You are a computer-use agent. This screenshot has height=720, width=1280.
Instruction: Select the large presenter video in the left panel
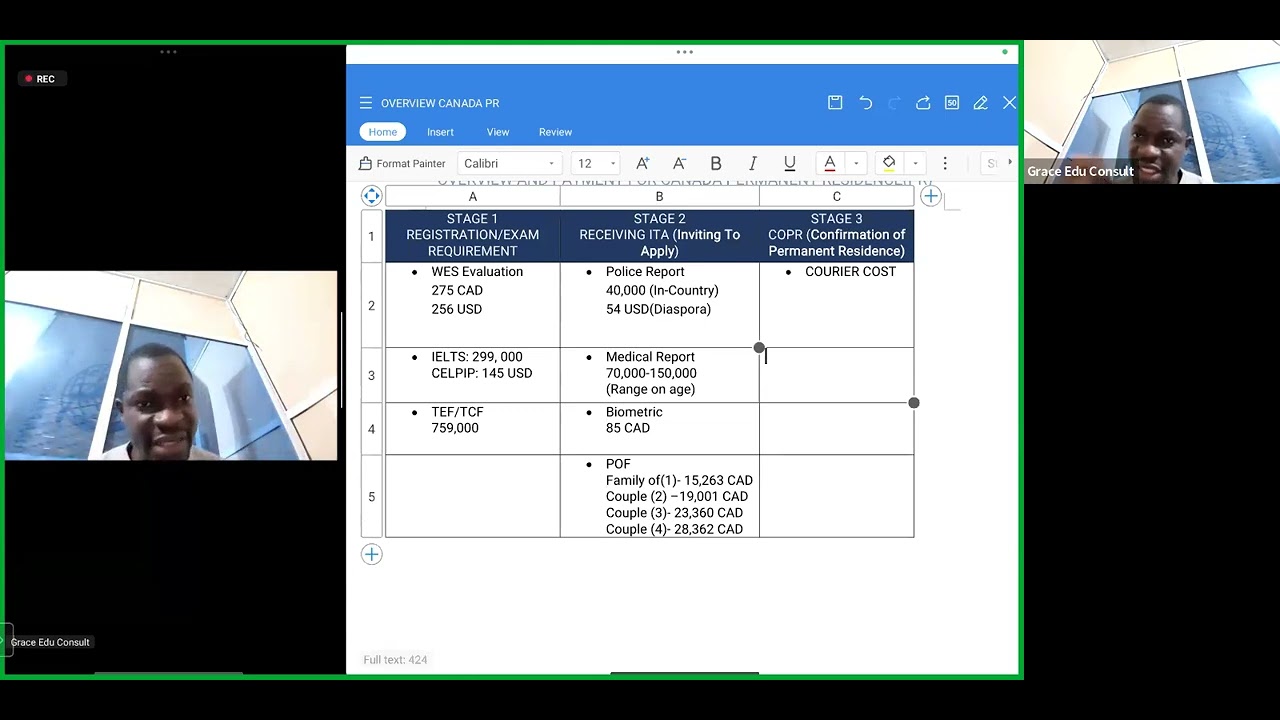click(171, 365)
